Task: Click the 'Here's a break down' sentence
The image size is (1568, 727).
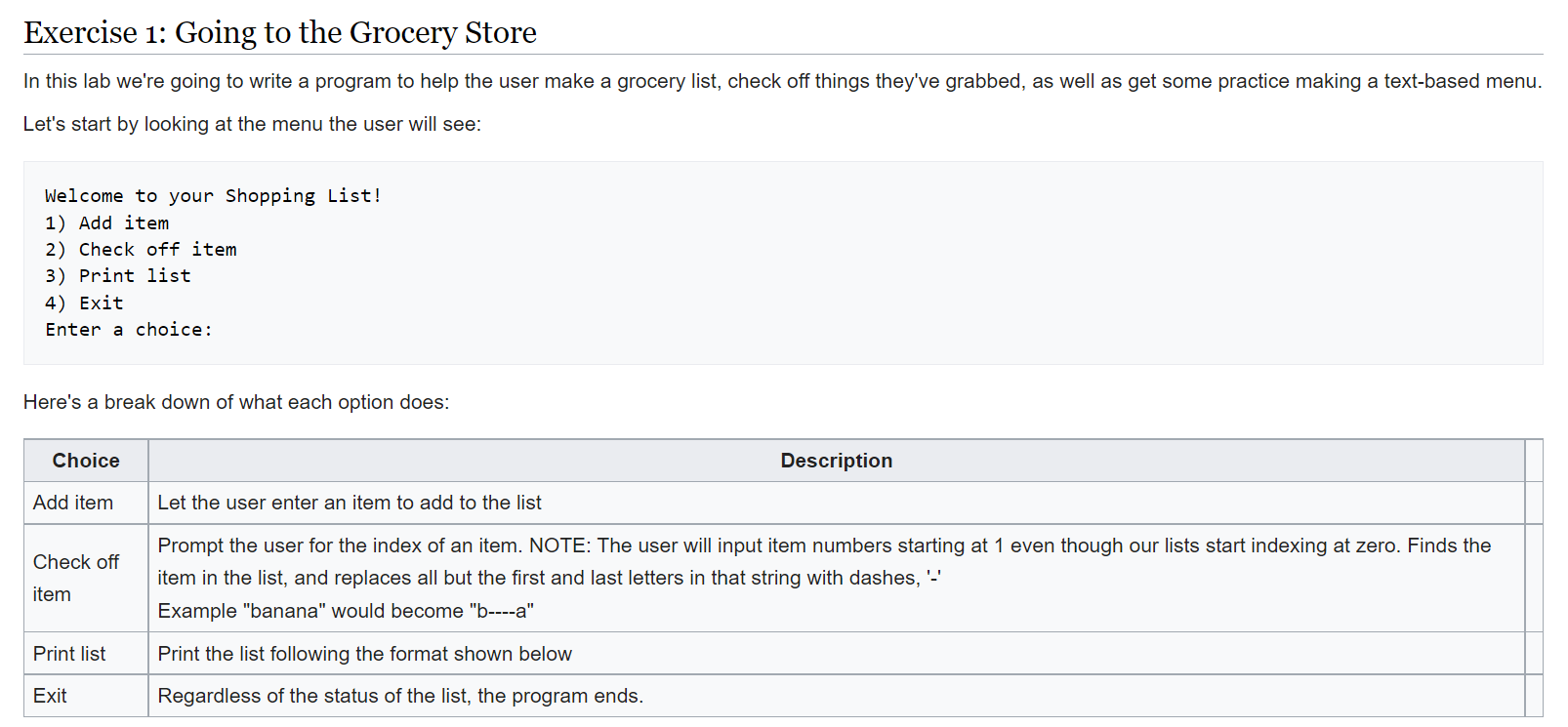Action: click(x=236, y=402)
